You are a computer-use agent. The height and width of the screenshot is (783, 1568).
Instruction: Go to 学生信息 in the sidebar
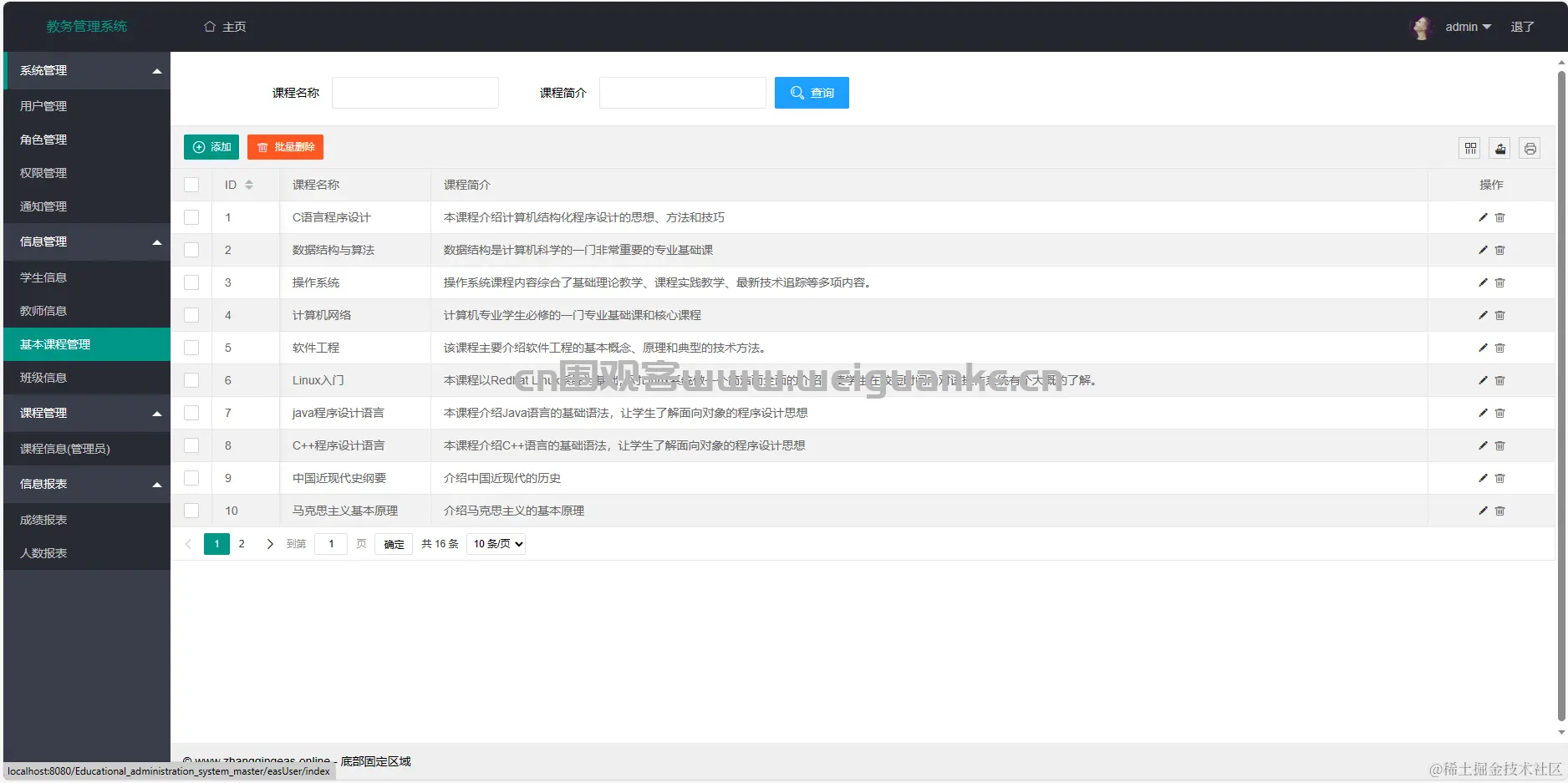87,277
